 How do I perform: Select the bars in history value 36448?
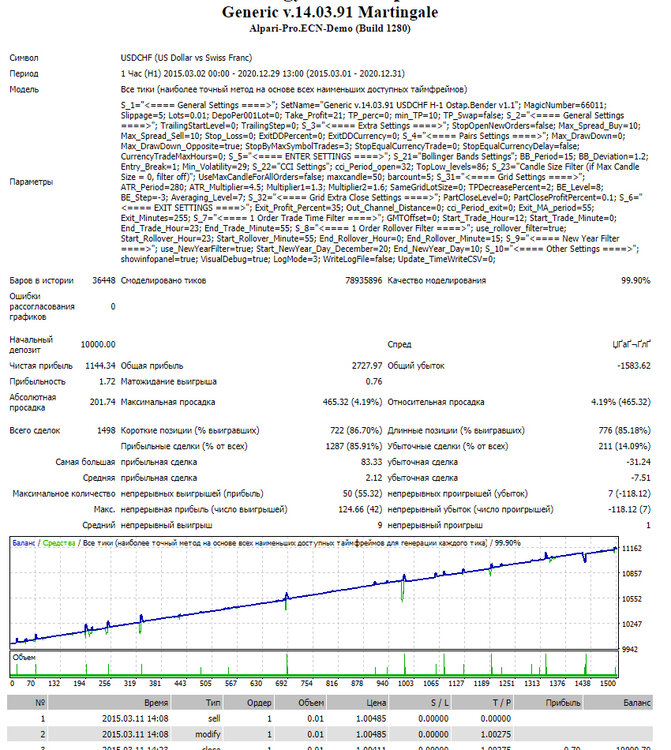click(104, 280)
